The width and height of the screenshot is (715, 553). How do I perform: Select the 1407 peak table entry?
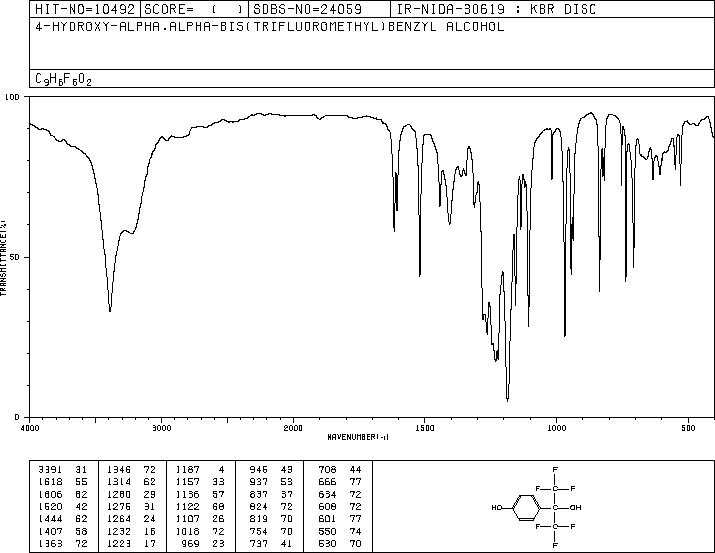point(62,531)
